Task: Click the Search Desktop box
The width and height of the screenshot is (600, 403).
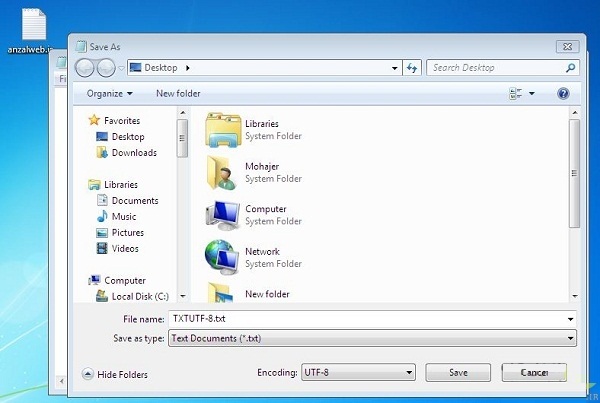Action: click(x=496, y=68)
